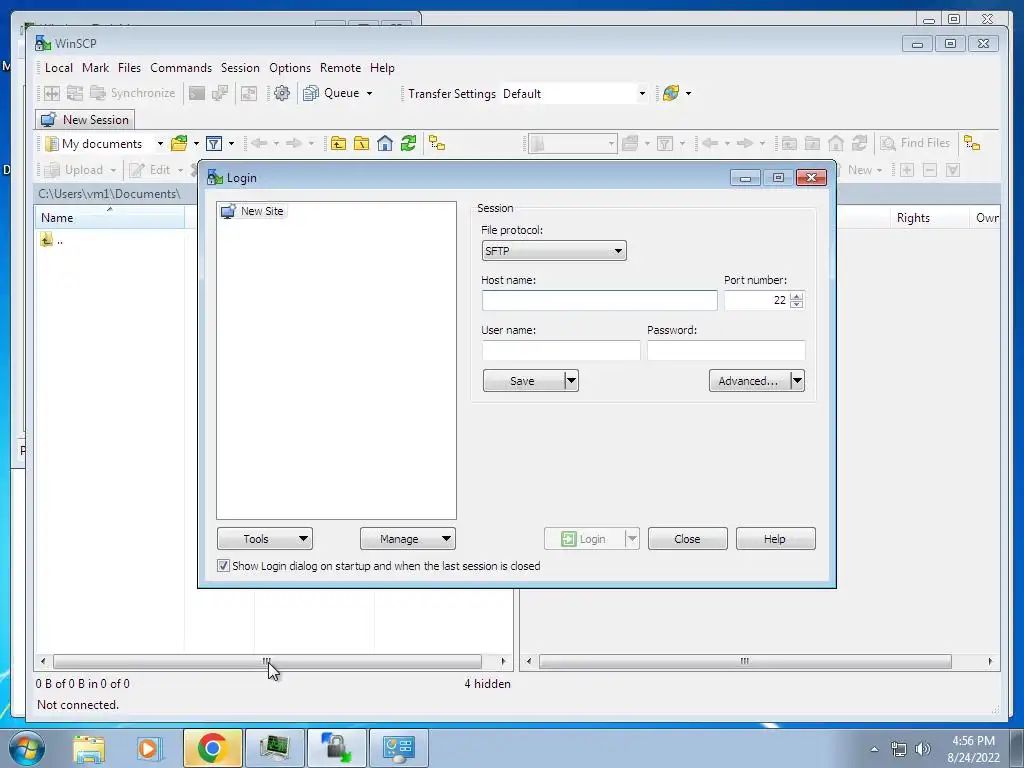Click the globe session icon after Transfer Settings
This screenshot has width=1024, height=768.
(671, 93)
